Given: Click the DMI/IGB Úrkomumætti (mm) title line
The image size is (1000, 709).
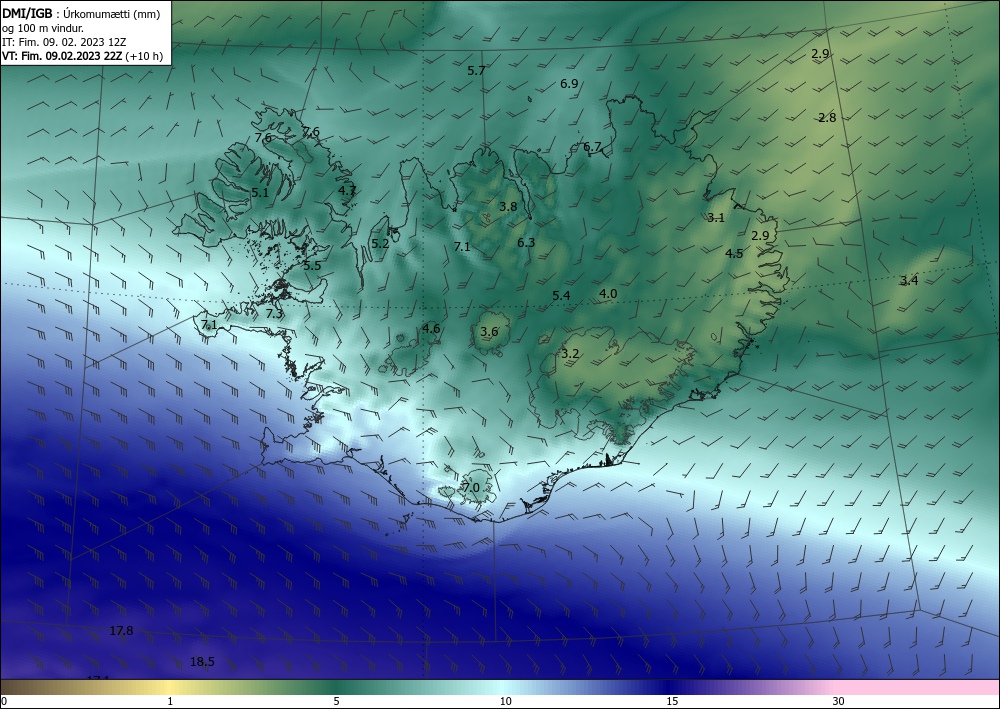Looking at the screenshot, I should (82, 14).
